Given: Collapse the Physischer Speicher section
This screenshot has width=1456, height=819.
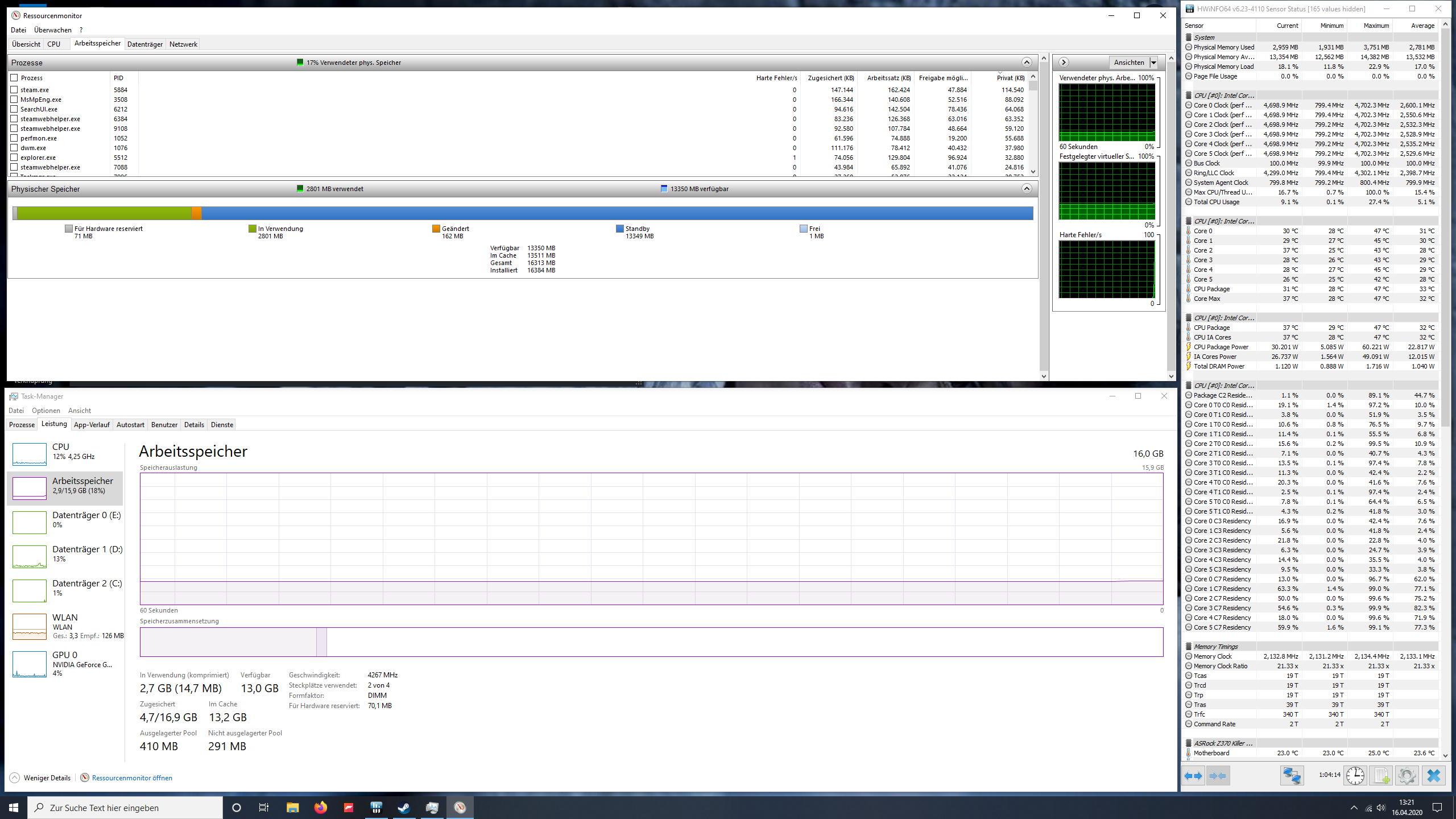Looking at the screenshot, I should (x=1027, y=189).
